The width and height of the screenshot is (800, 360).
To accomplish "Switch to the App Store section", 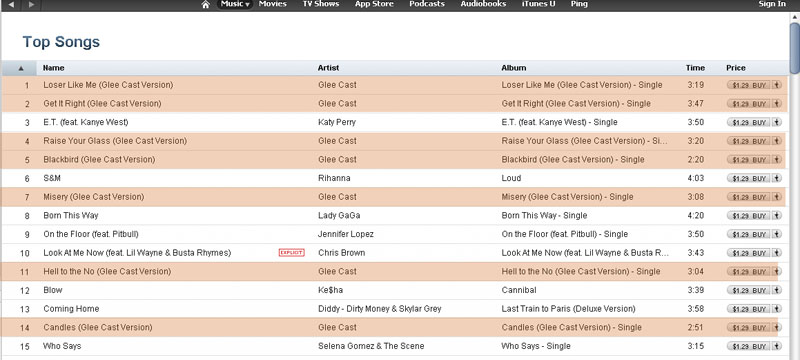I will [374, 4].
